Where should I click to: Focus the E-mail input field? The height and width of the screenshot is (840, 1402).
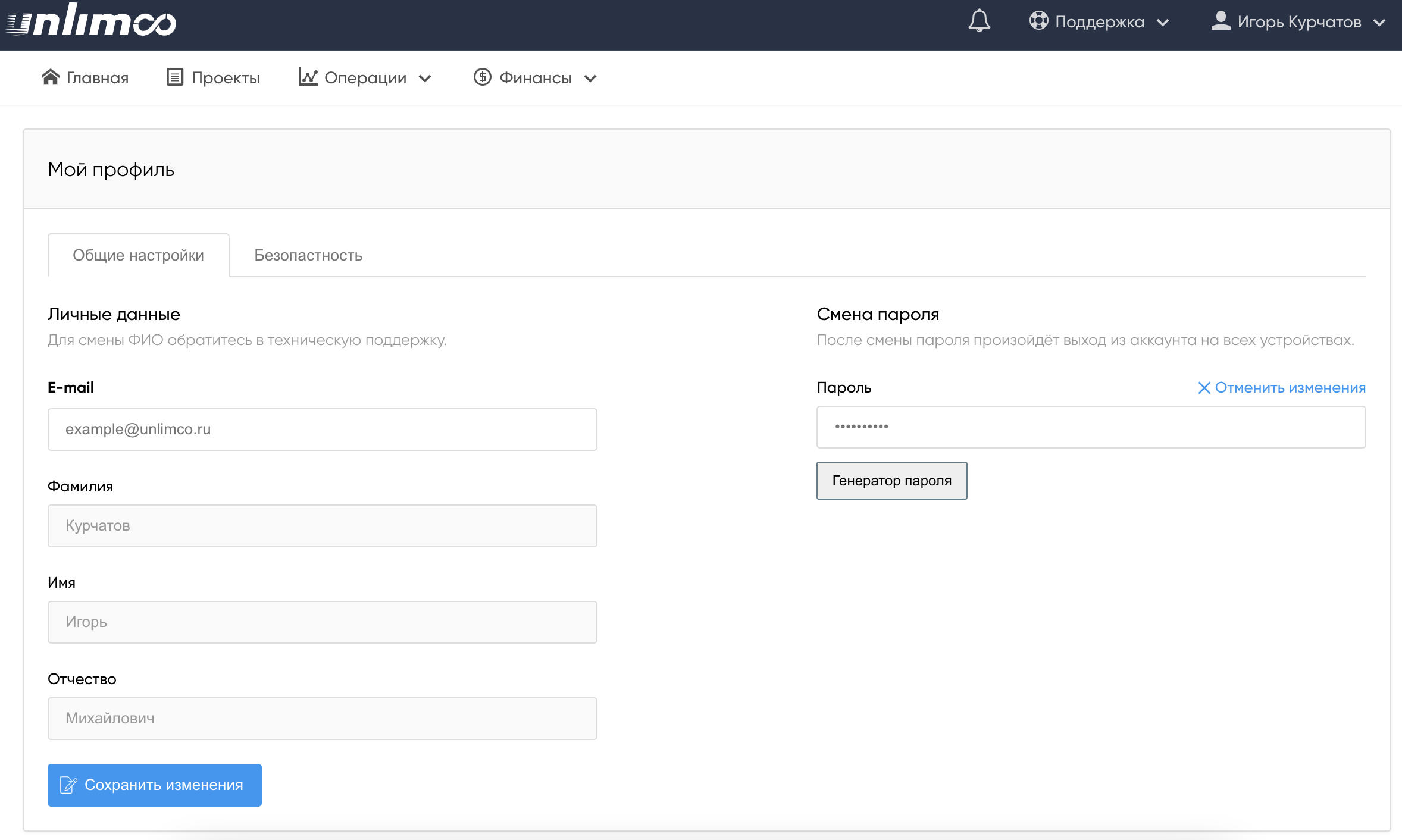coord(322,430)
